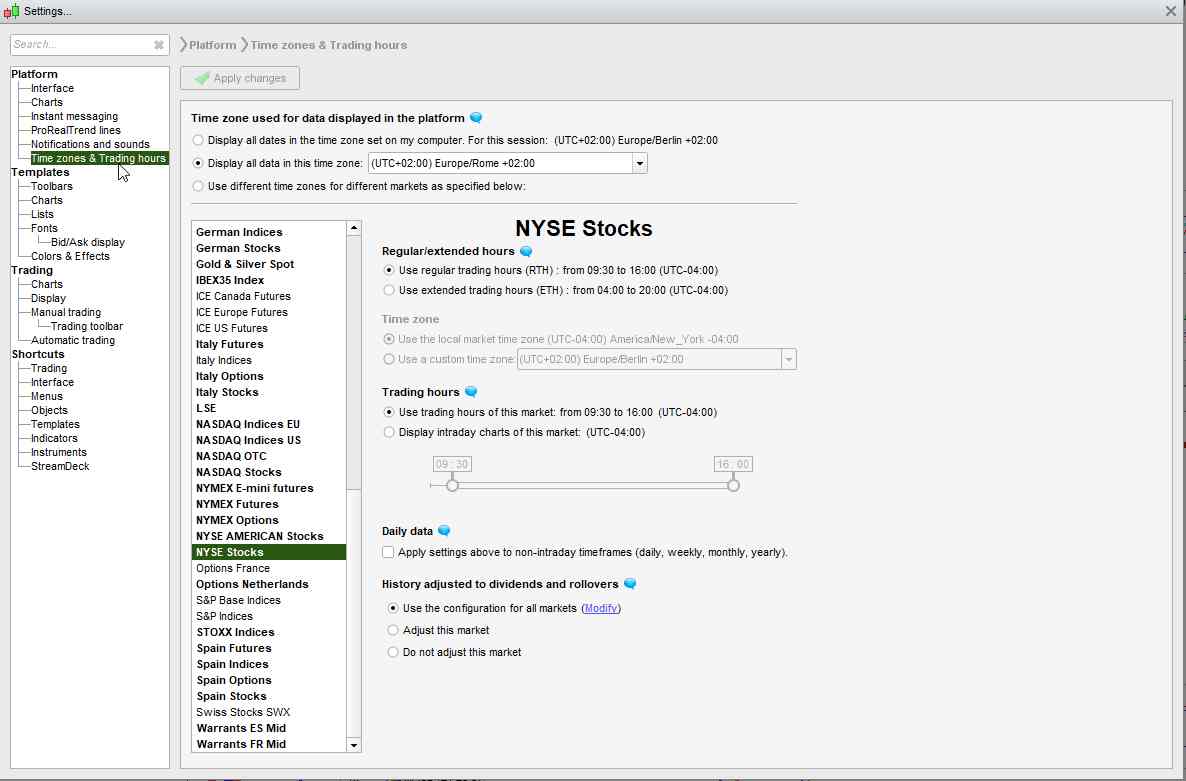1186x781 pixels.
Task: Open Colors & Effects settings
Action: coord(70,256)
